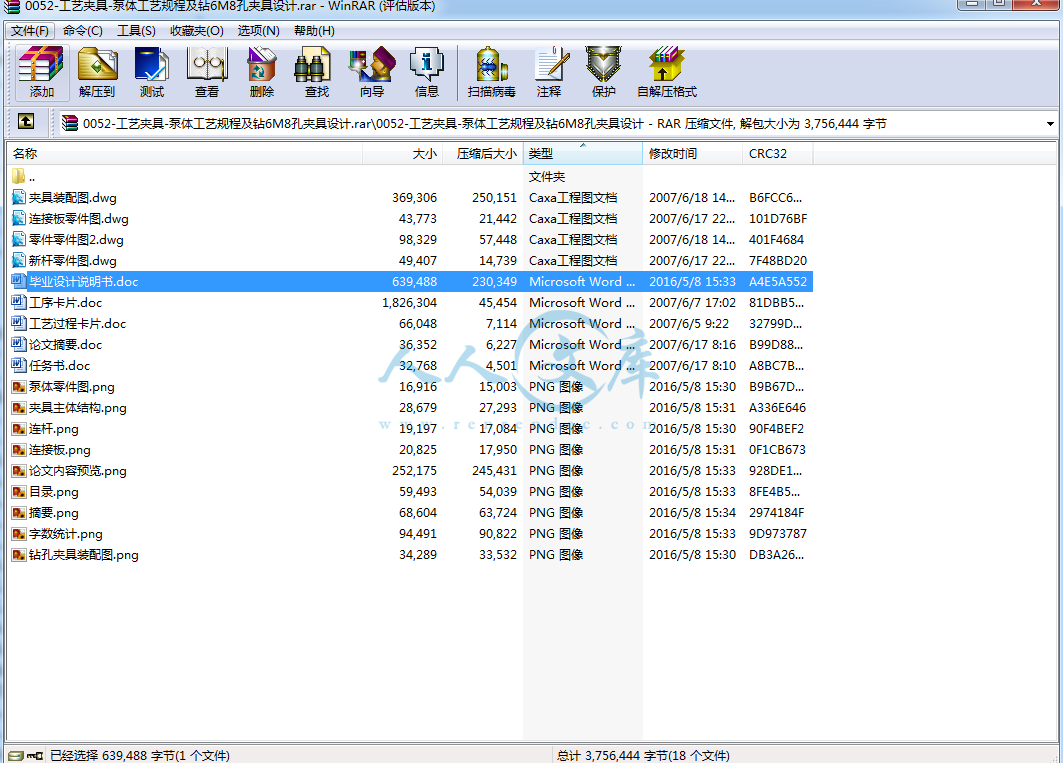Select file 夹具主体结构.png
The width and height of the screenshot is (1063, 763).
pyautogui.click(x=77, y=408)
